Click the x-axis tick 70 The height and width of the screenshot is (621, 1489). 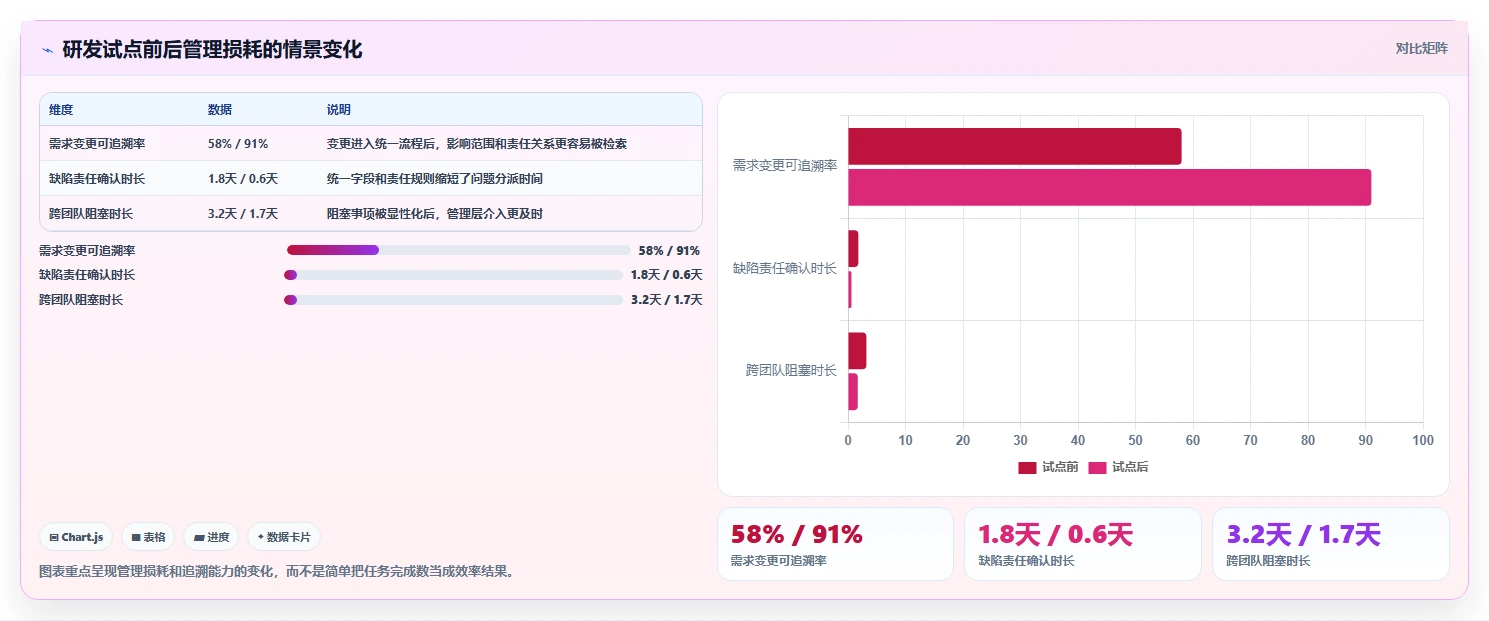[x=1251, y=440]
